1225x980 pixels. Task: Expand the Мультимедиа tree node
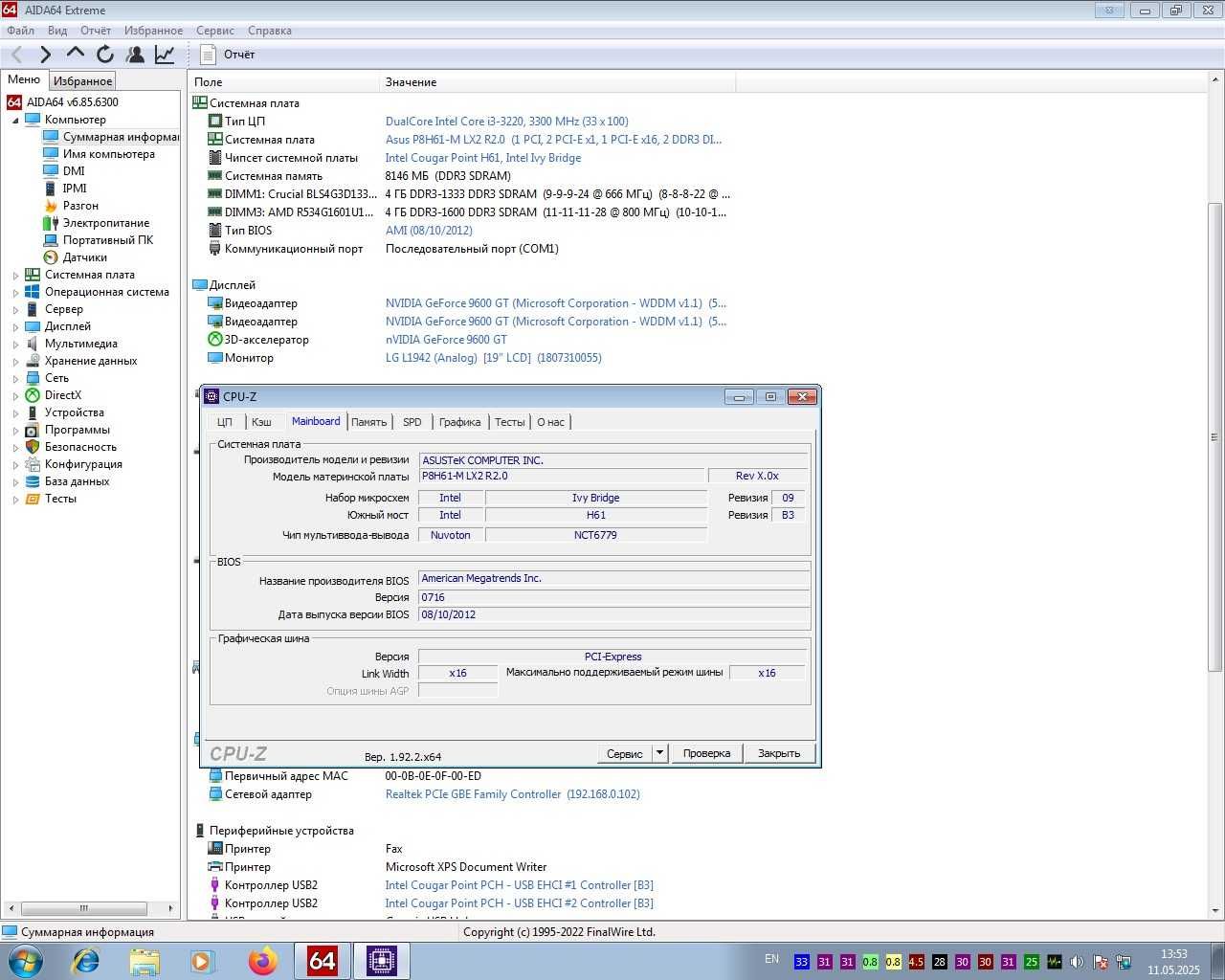(x=15, y=344)
